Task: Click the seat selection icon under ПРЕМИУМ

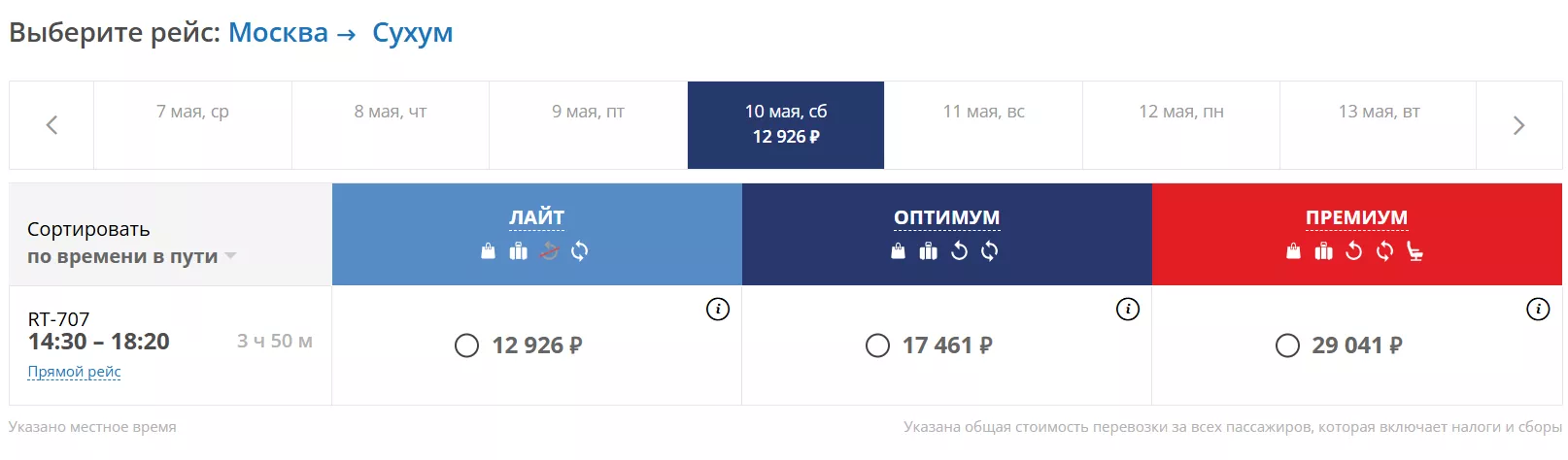Action: pyautogui.click(x=1415, y=252)
